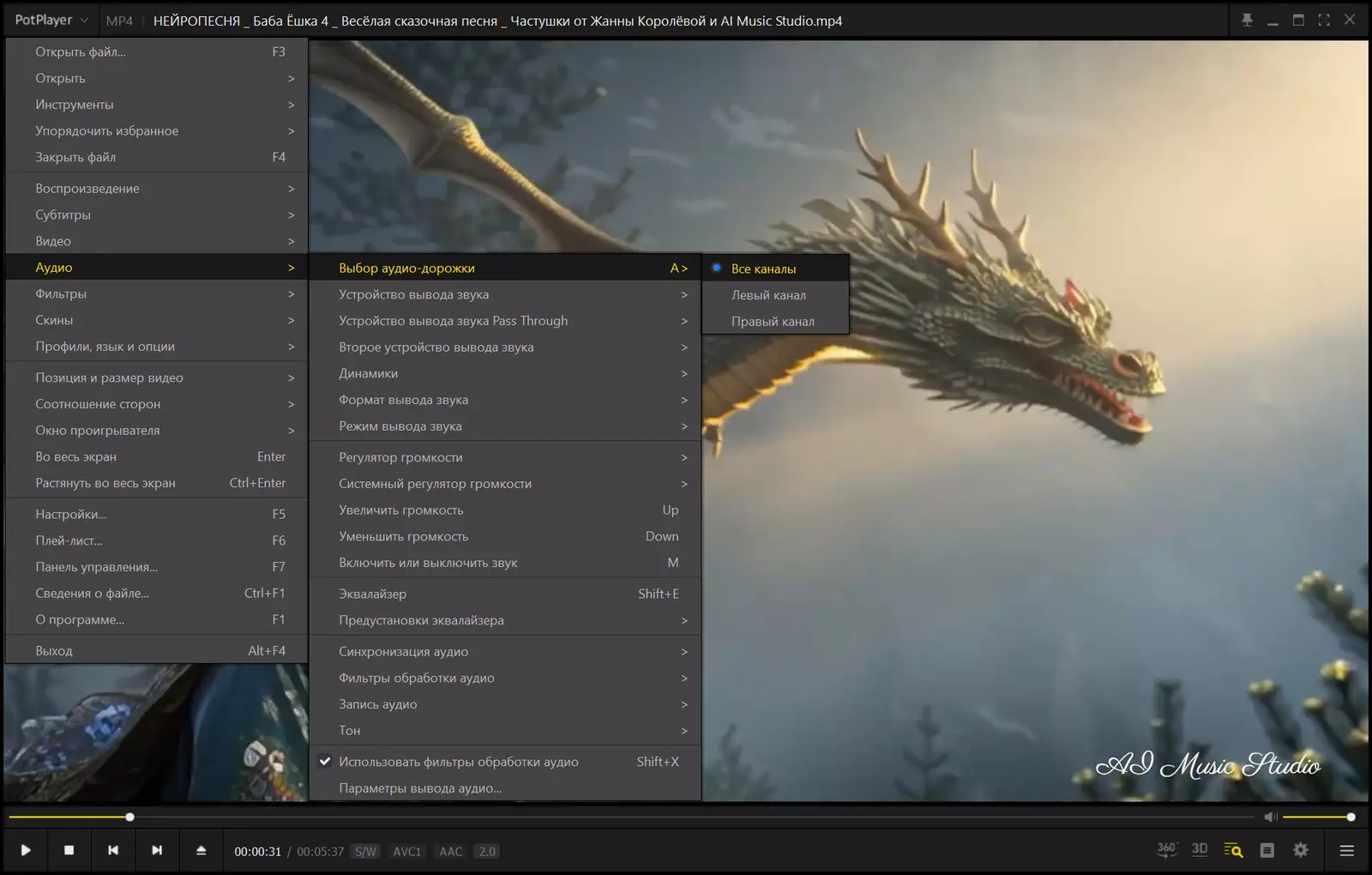Screen dimensions: 1372x875
Task: Click the Play button
Action: pyautogui.click(x=26, y=850)
